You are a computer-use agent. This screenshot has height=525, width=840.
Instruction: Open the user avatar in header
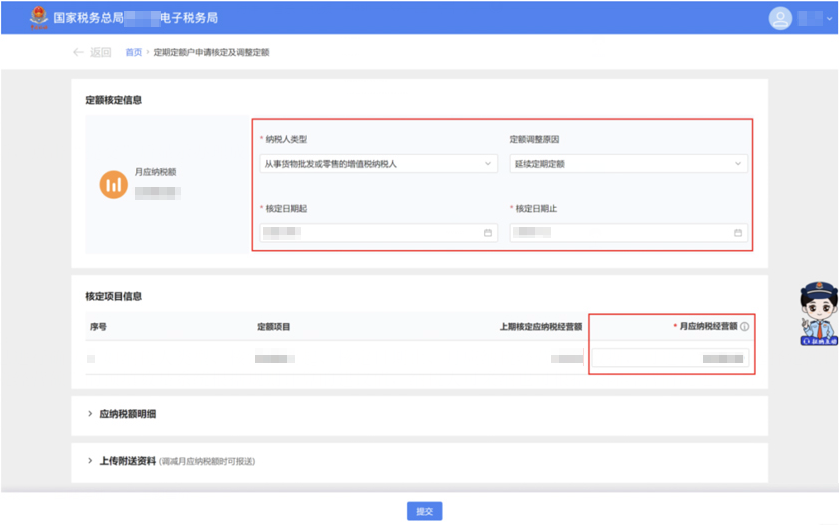pos(780,18)
